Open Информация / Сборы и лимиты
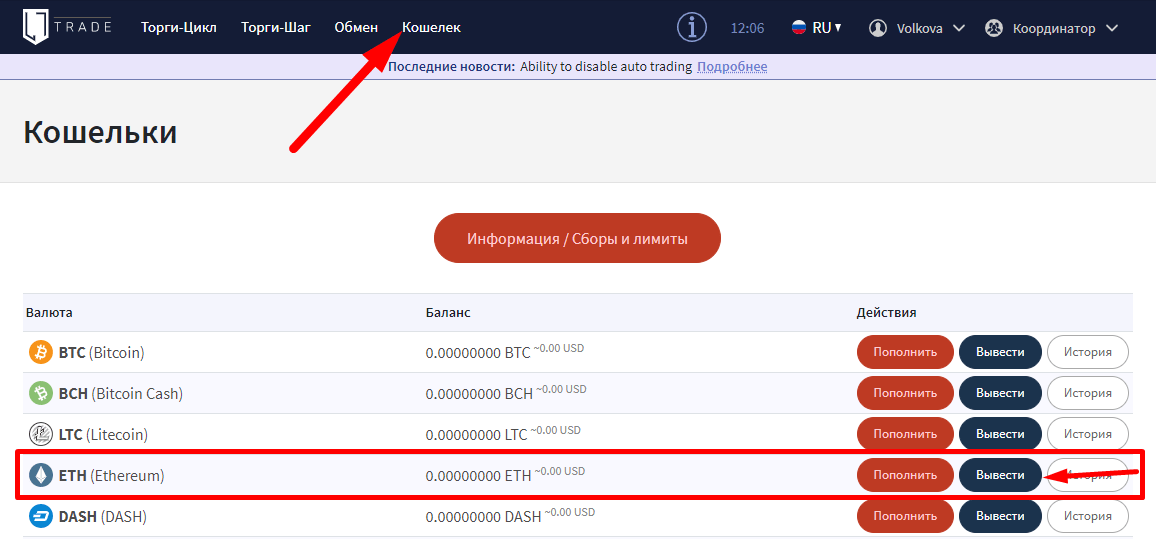The image size is (1156, 539). [x=577, y=238]
